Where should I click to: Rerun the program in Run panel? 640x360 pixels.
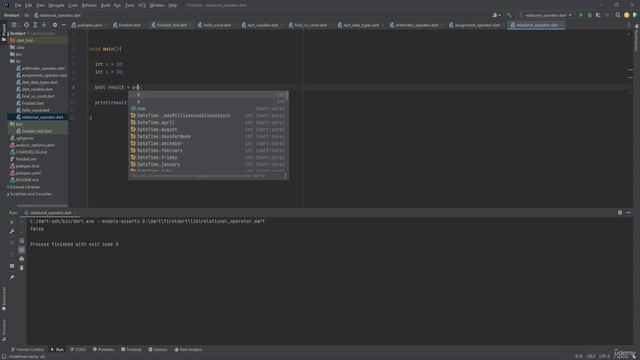click(12, 222)
